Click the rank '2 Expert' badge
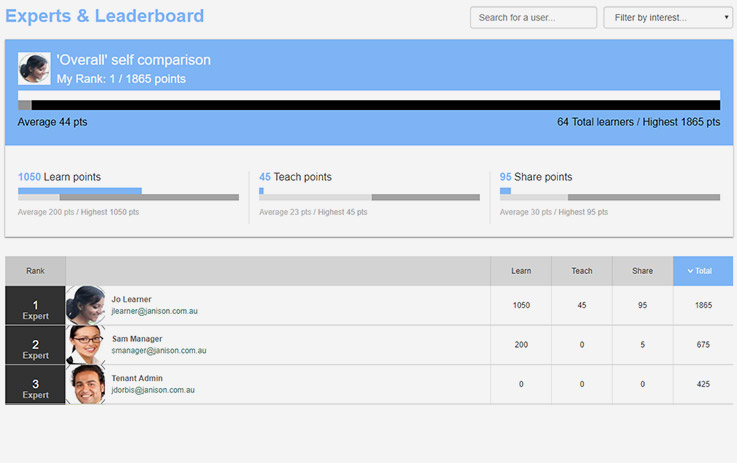The width and height of the screenshot is (737, 463). click(x=35, y=345)
